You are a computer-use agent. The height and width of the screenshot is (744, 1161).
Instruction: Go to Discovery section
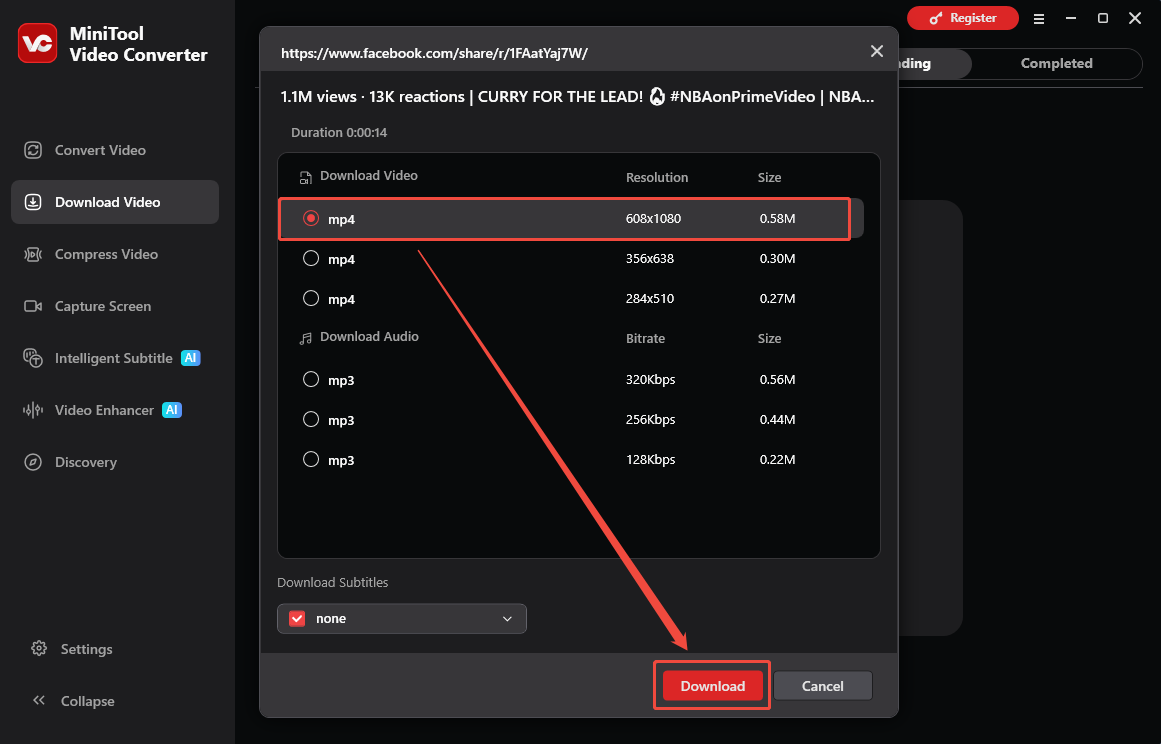pos(115,463)
